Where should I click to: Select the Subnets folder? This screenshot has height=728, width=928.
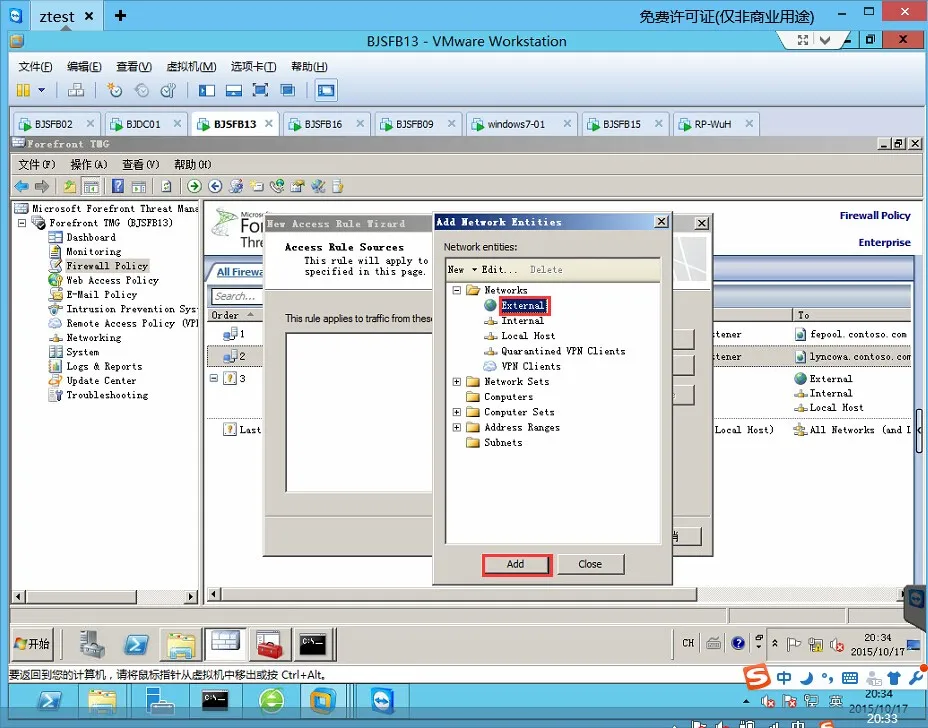503,443
